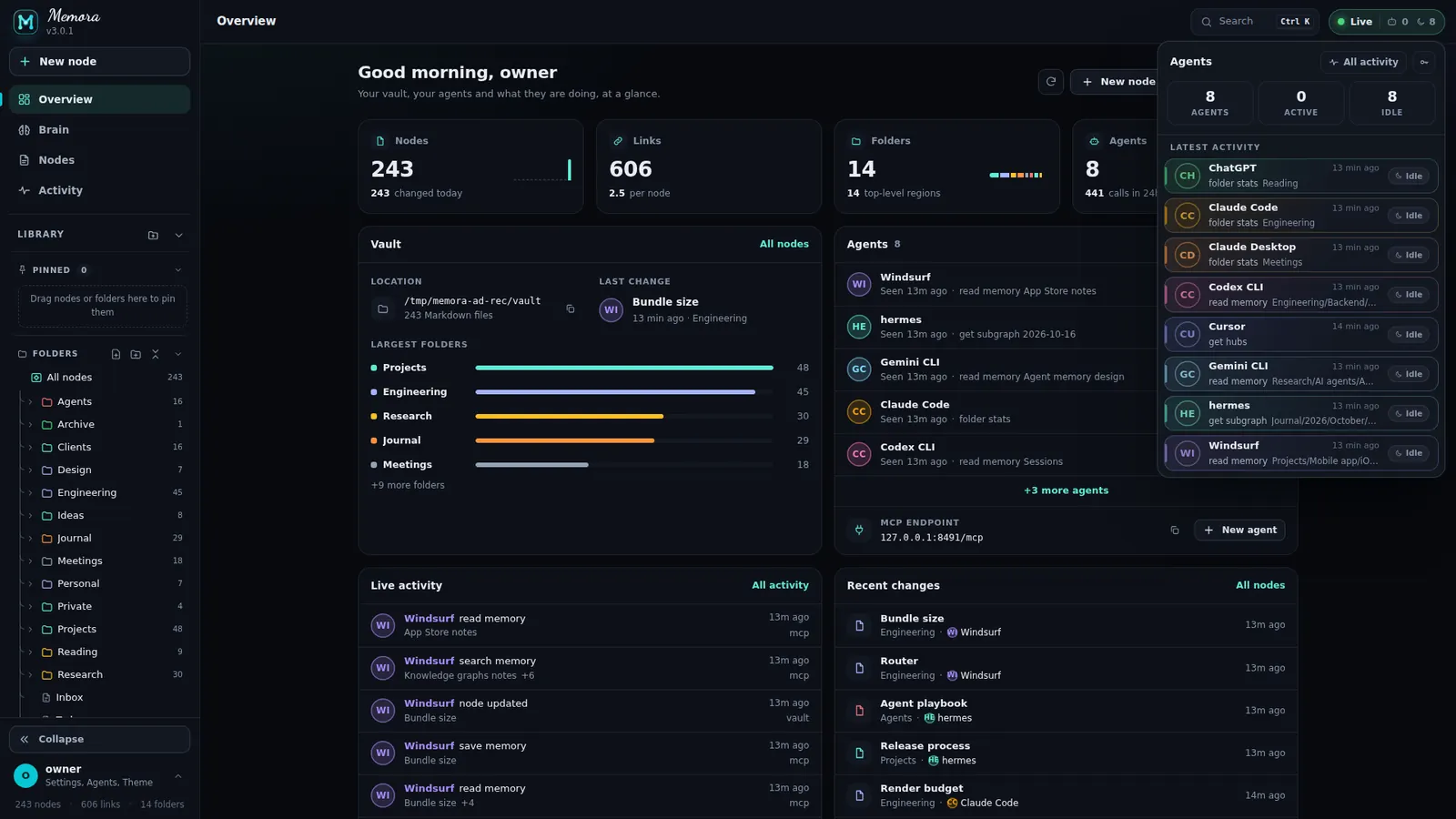Click the Windsurf avatar on the Bundle size last change
The height and width of the screenshot is (819, 1456).
pyautogui.click(x=612, y=310)
